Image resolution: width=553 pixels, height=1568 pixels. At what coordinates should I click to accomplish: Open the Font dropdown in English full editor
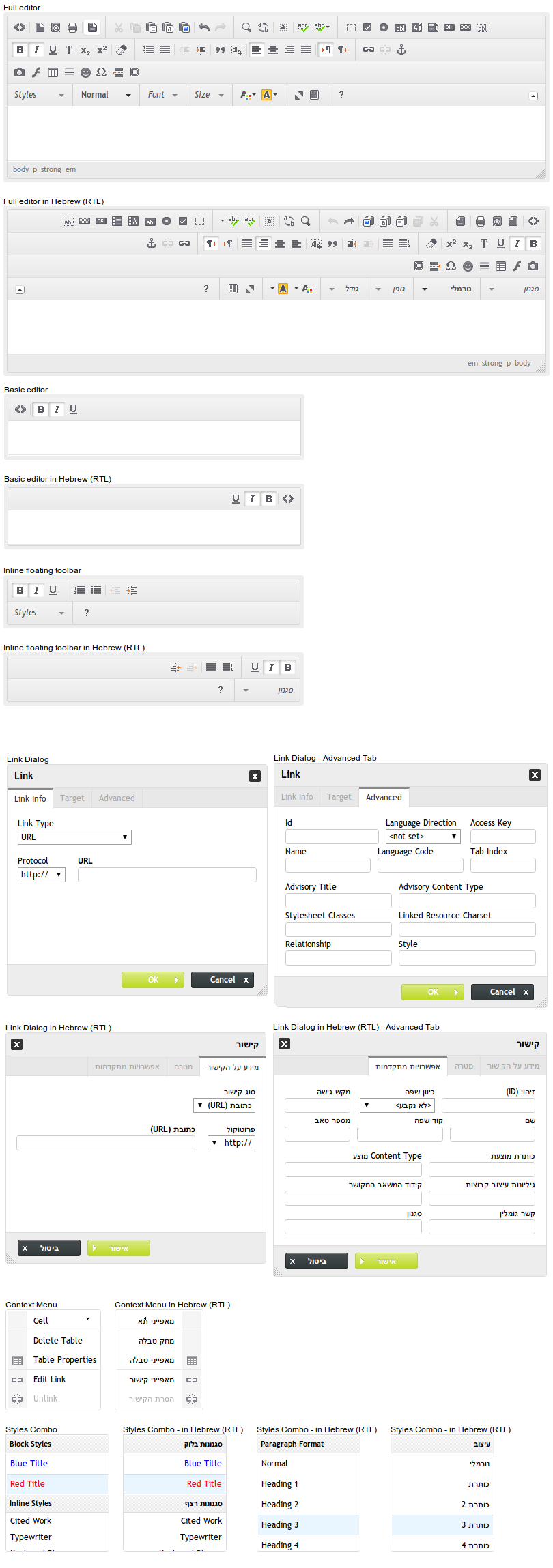click(x=162, y=96)
